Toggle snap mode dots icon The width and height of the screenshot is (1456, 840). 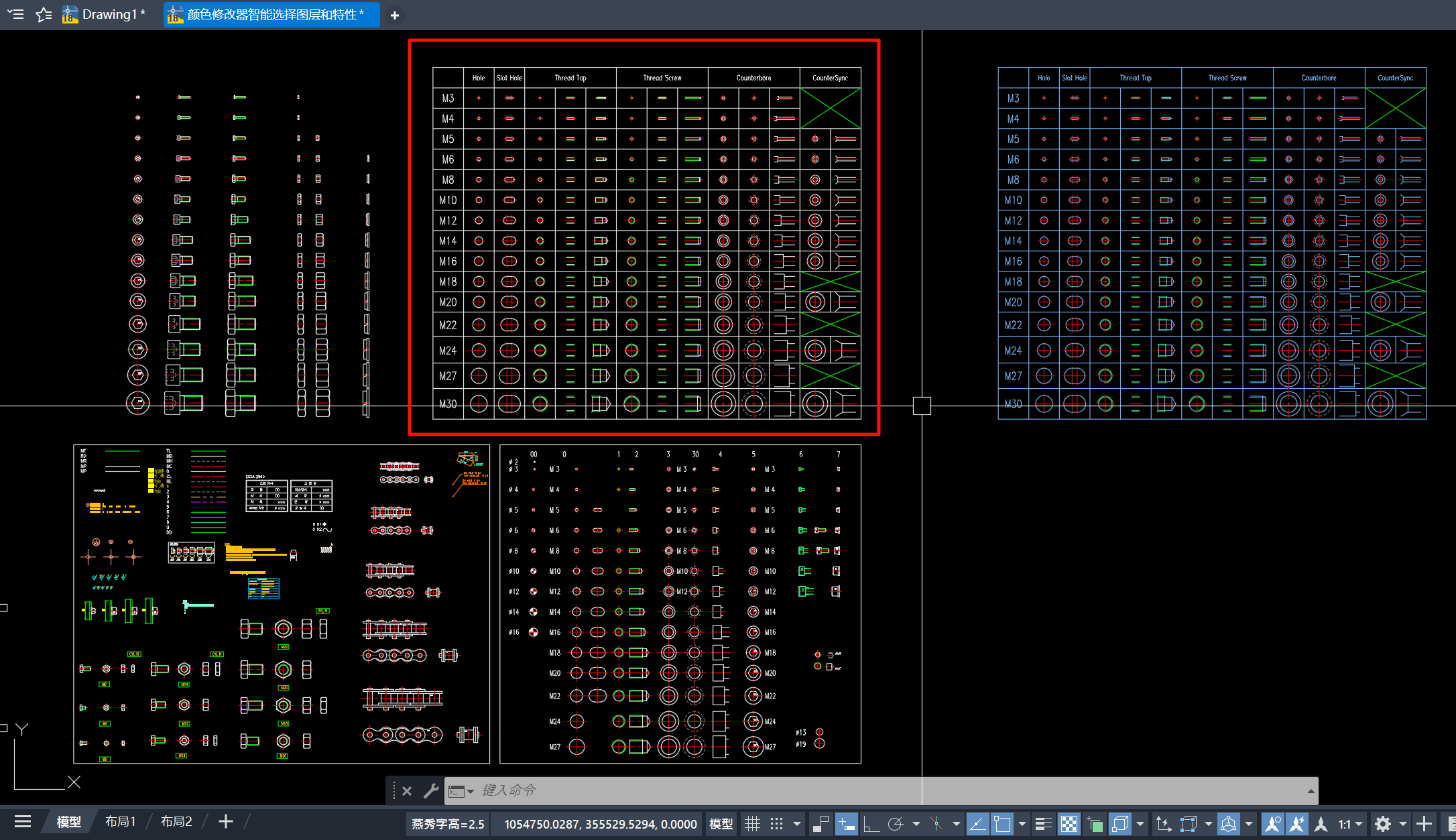coord(777,824)
